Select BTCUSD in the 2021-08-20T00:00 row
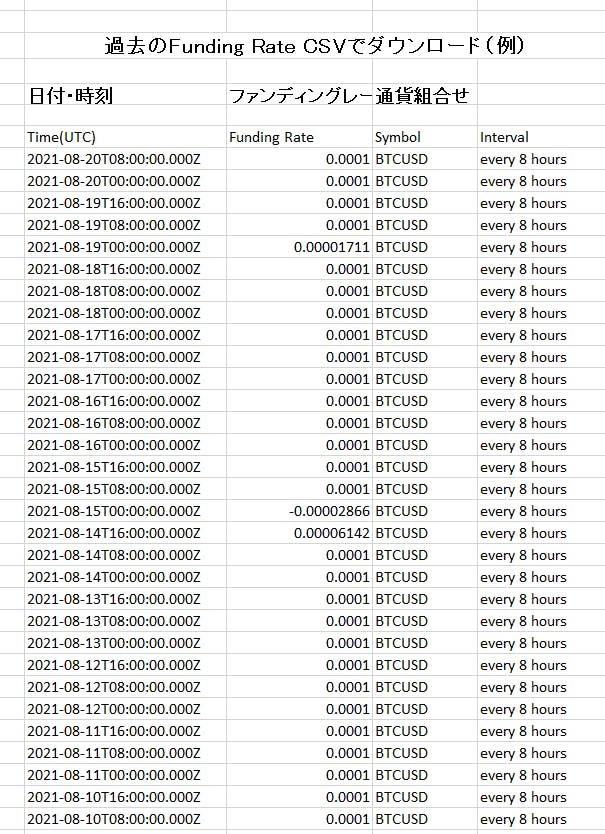Viewport: 605px width, 834px height. tap(401, 181)
